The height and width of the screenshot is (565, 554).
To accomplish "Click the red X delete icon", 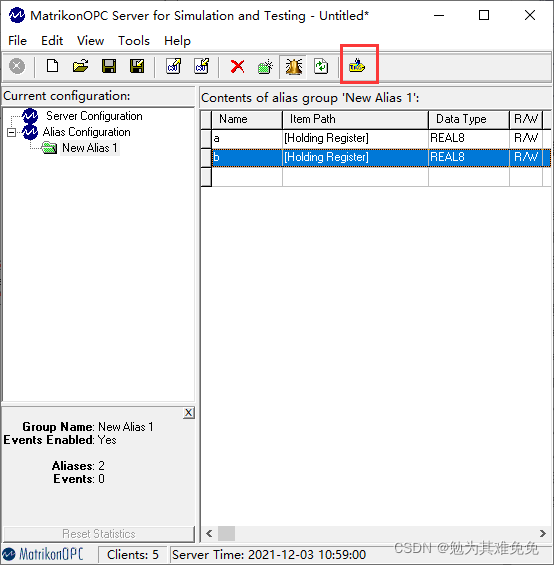I will tap(238, 67).
